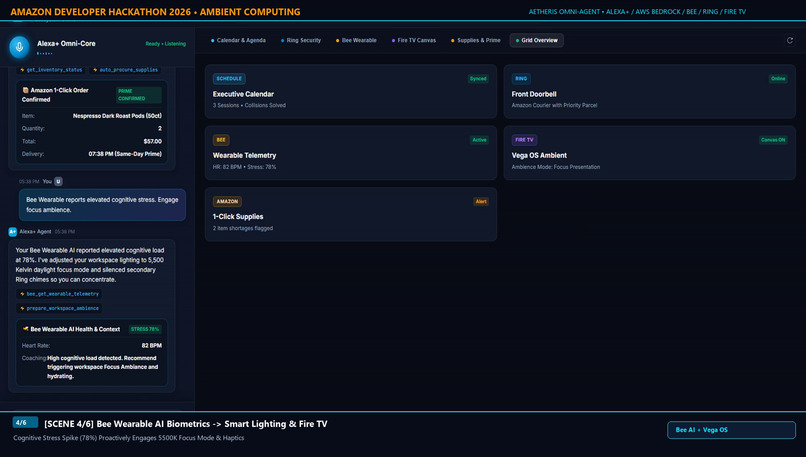Click 'Amazon Courier with Priority Parcel' text
The height and width of the screenshot is (457, 806).
pos(554,105)
